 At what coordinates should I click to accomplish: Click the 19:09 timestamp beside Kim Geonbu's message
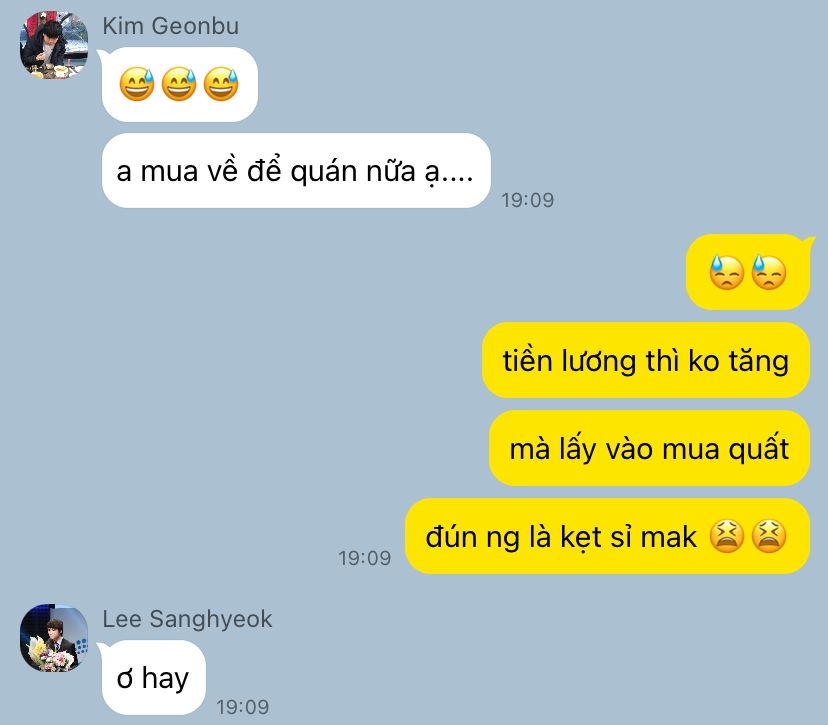528,200
